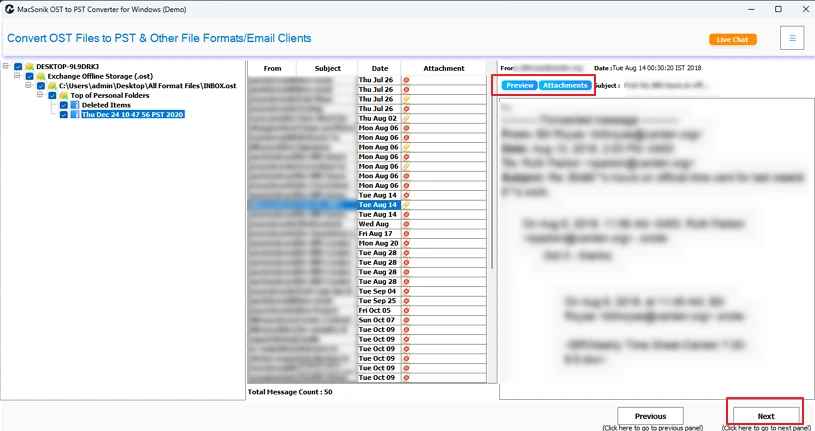Viewport: 815px width, 431px height.
Task: Click the Exchange Offline Storage folder icon
Action: 41,76
